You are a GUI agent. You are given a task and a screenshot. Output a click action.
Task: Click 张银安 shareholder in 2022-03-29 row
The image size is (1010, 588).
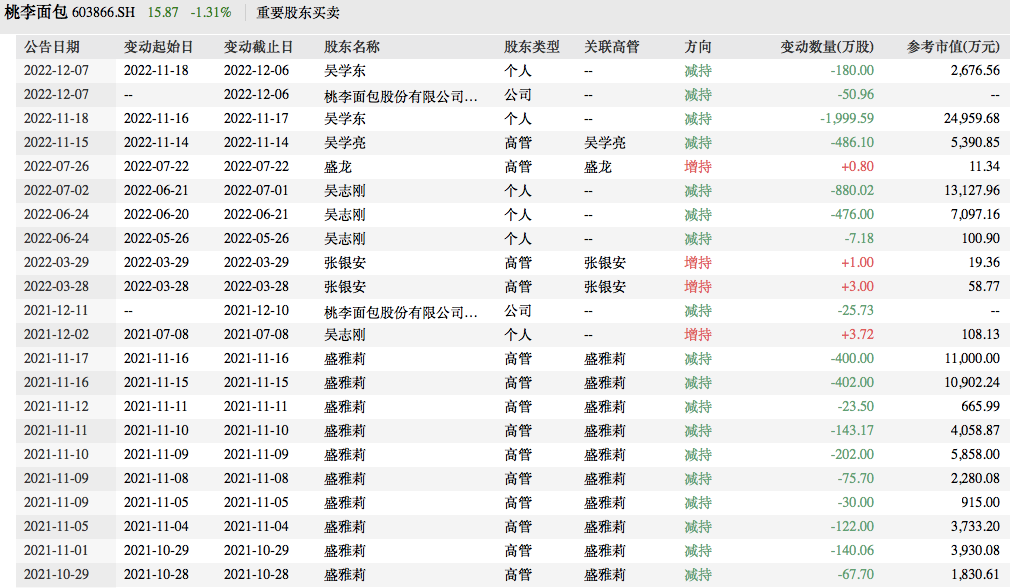345,263
